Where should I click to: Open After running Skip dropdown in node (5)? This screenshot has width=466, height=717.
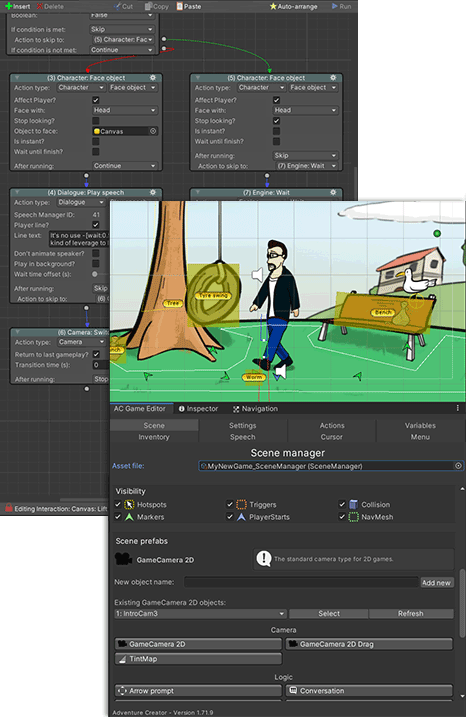click(x=305, y=155)
